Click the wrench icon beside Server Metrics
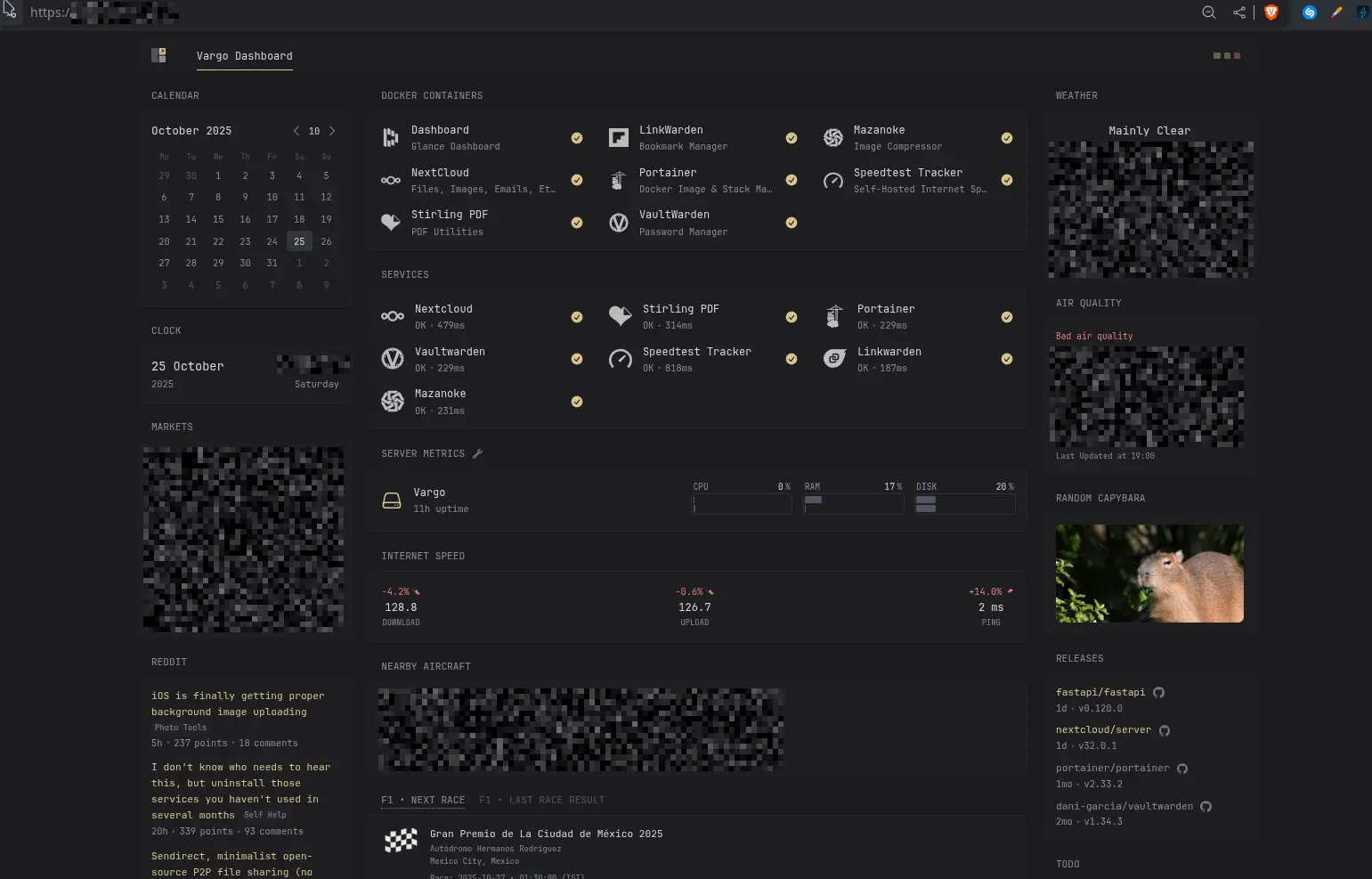The image size is (1372, 879). (478, 453)
